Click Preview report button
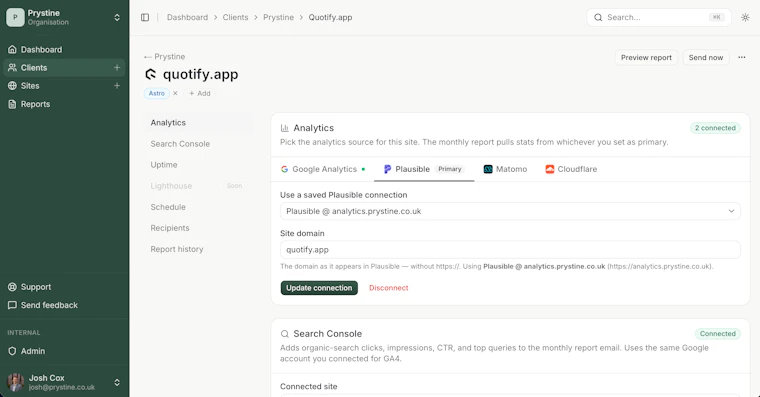 [x=646, y=57]
